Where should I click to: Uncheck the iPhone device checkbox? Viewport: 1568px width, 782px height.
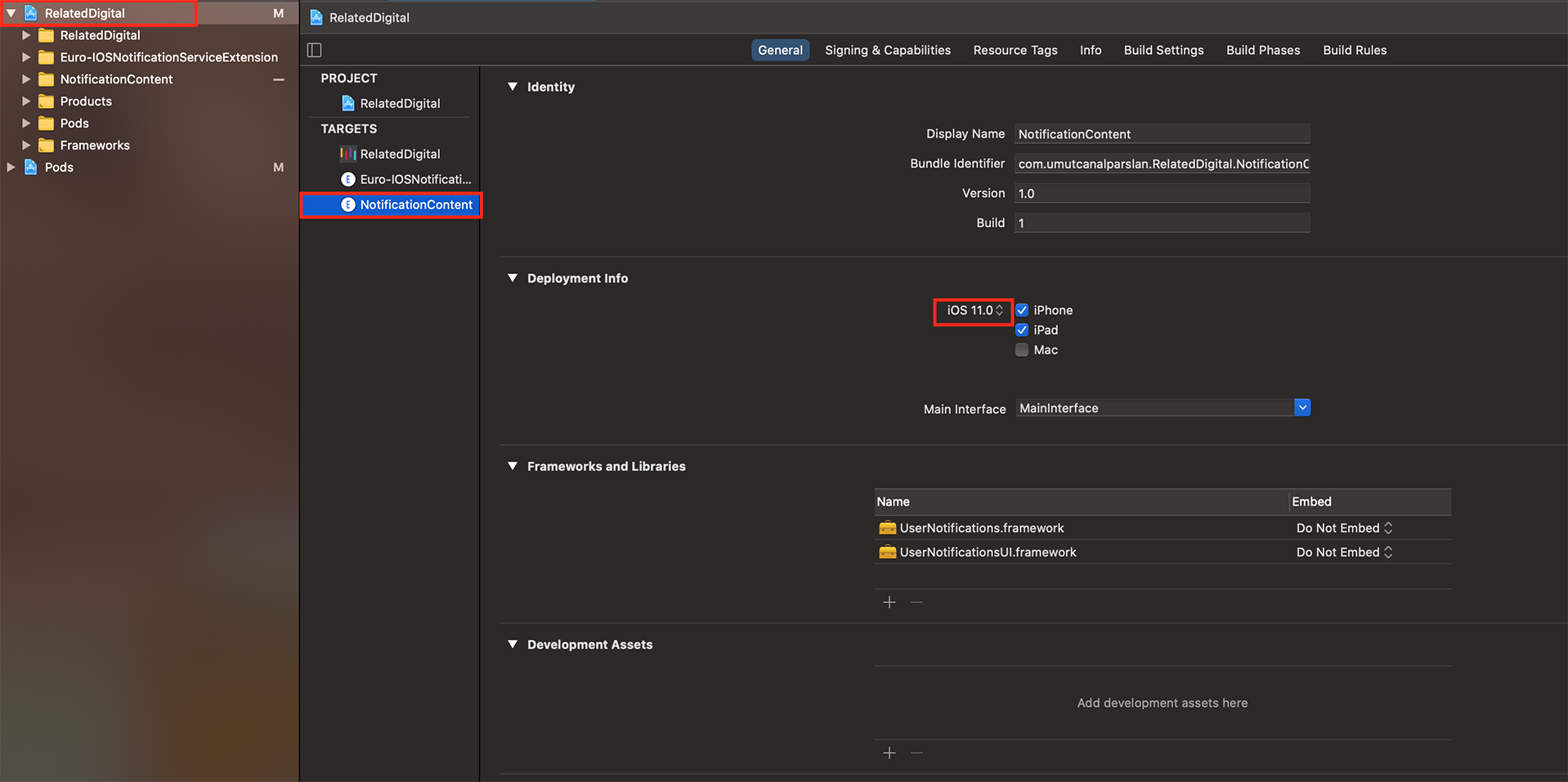pyautogui.click(x=1022, y=310)
